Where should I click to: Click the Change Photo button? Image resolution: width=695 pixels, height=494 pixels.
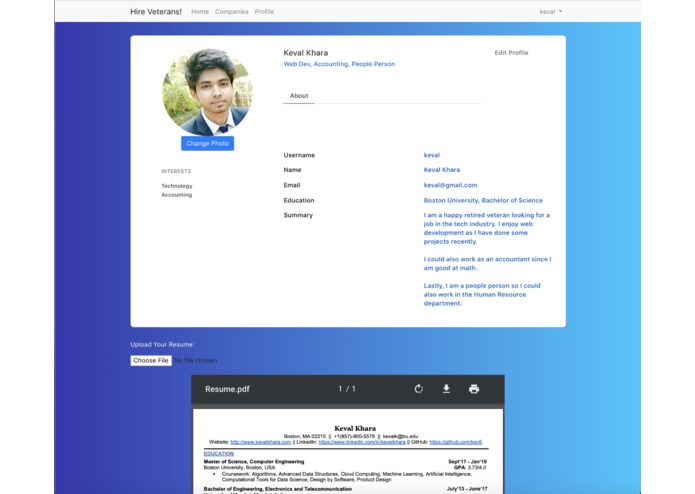[x=207, y=144]
